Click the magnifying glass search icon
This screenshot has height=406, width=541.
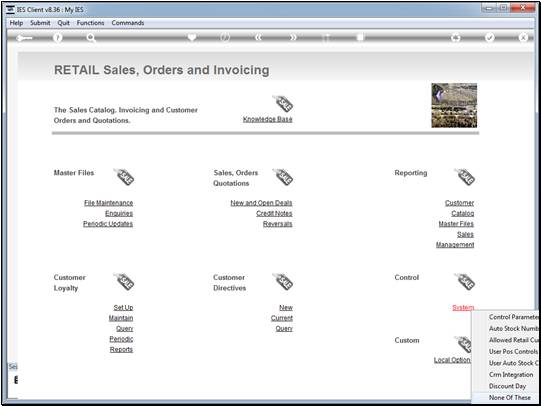(x=91, y=38)
